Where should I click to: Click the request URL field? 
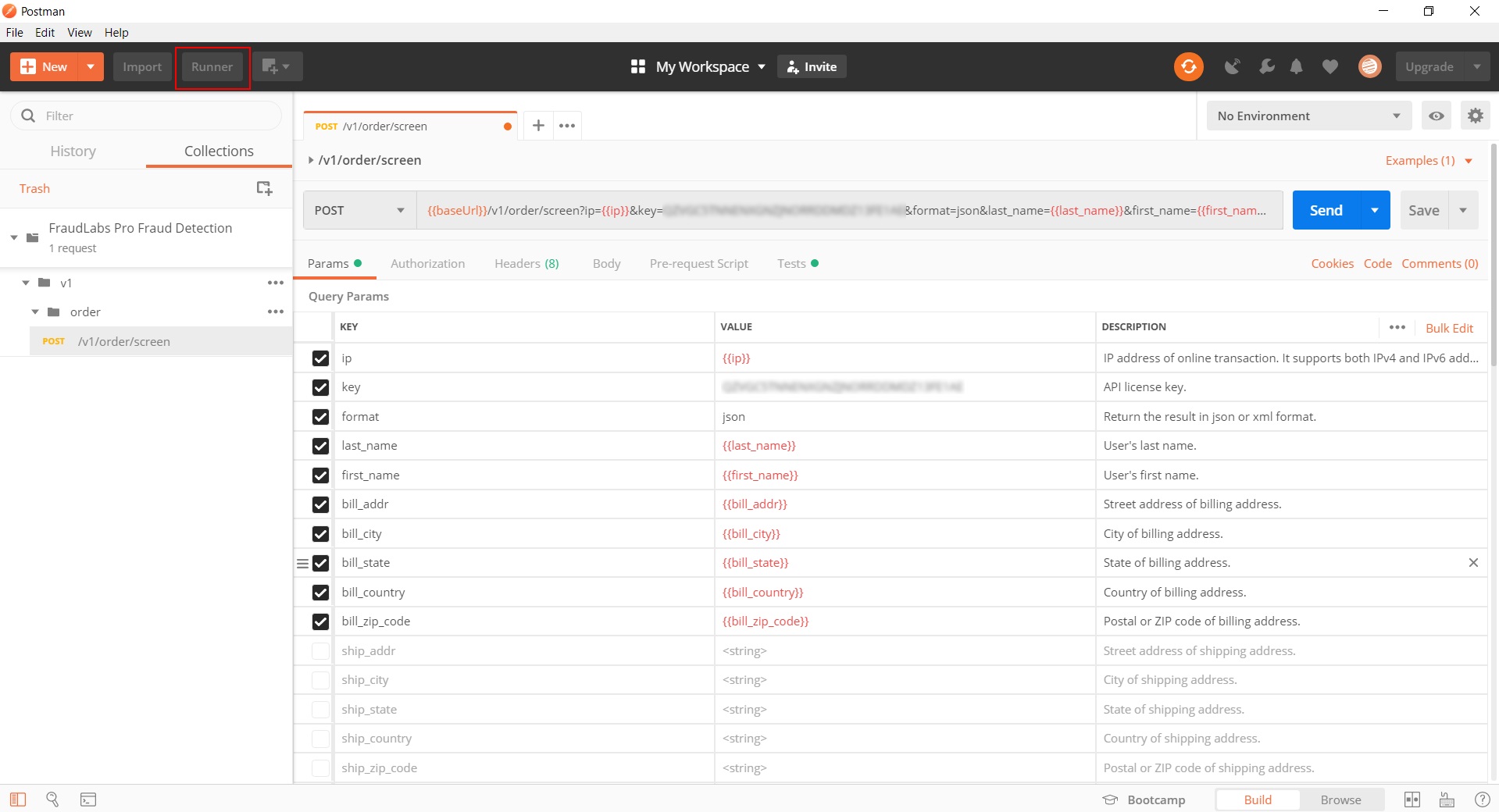(x=849, y=210)
